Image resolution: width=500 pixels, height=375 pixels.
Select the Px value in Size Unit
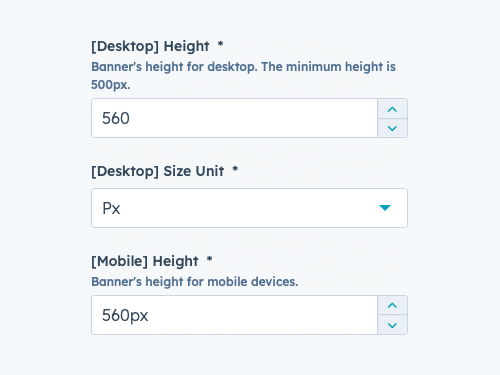[111, 208]
